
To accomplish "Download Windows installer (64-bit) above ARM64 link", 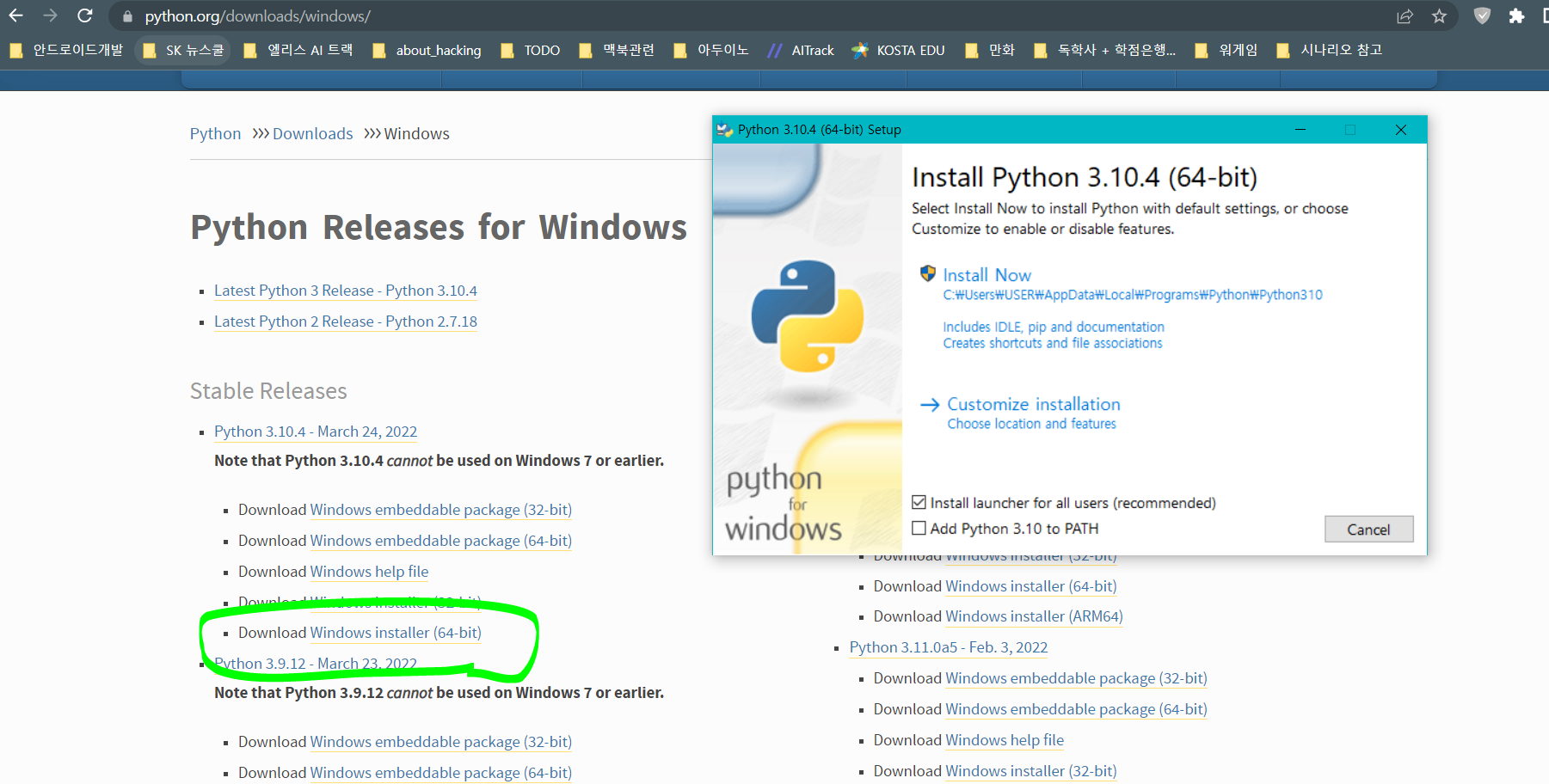I will click(x=1031, y=586).
